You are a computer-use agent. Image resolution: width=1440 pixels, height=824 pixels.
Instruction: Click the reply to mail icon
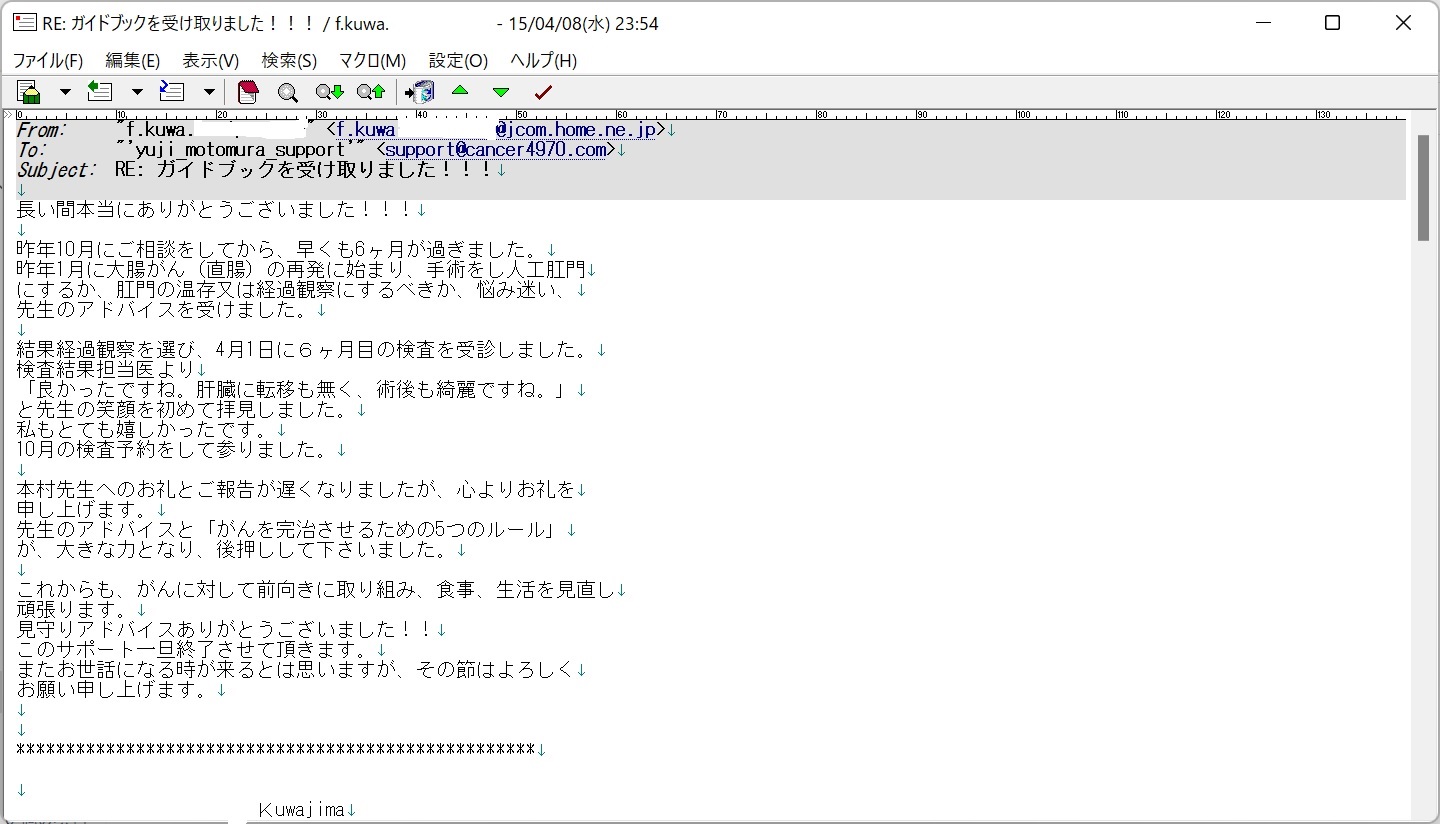click(x=100, y=92)
